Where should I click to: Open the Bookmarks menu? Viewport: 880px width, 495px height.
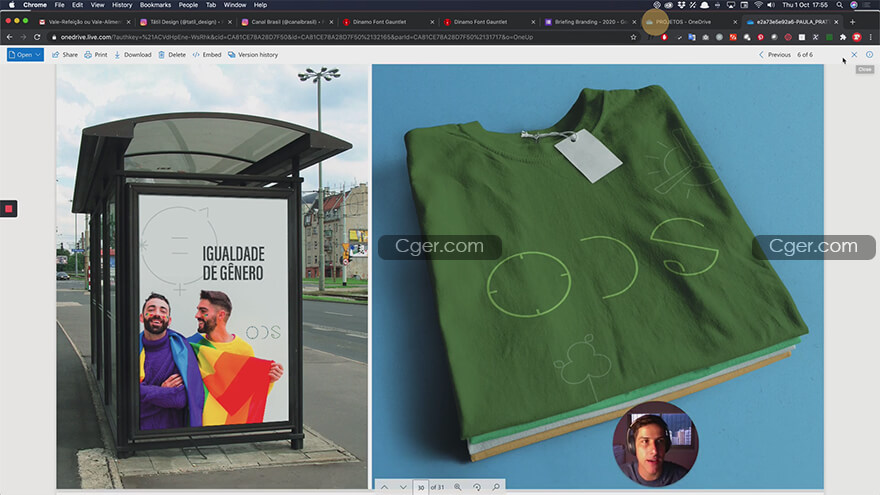[155, 4]
